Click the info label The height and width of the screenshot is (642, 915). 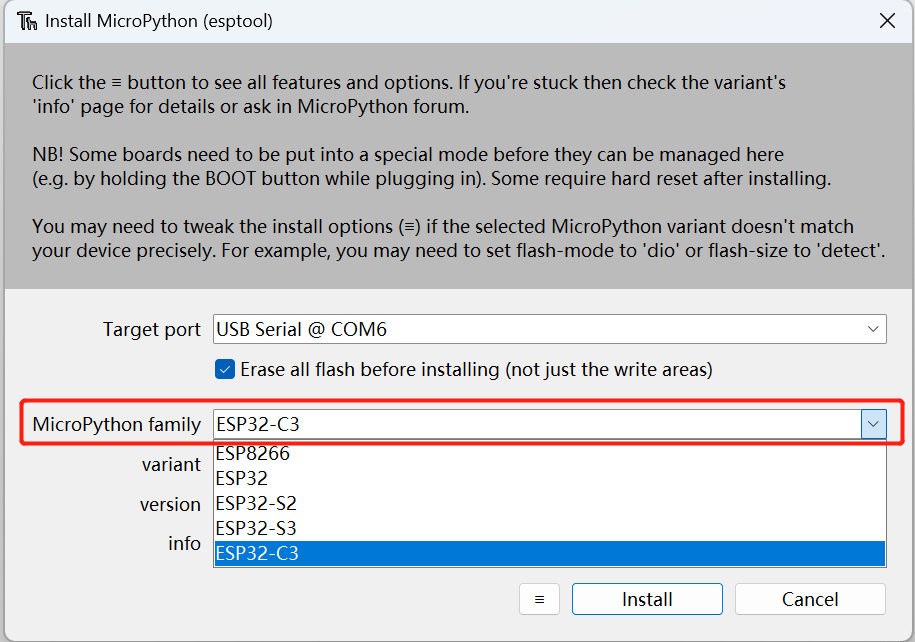[184, 543]
